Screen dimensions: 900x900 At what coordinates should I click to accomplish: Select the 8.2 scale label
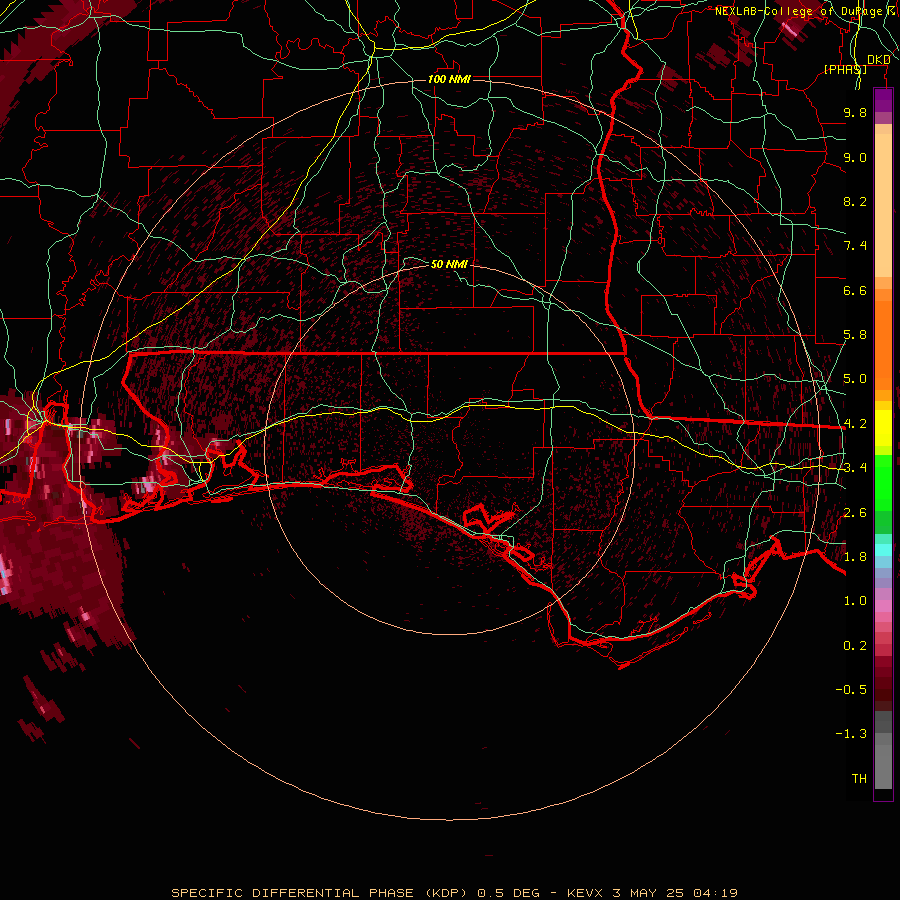coord(855,201)
